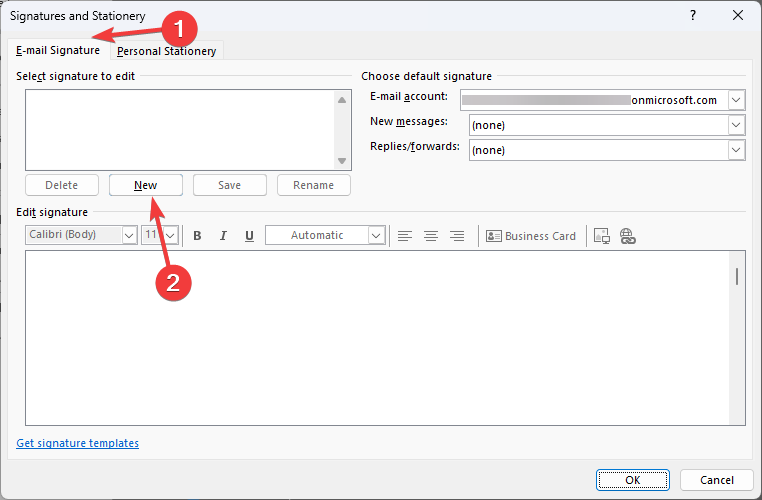The width and height of the screenshot is (762, 500).
Task: Open the Calibri (Body) font dropdown
Action: click(x=129, y=236)
